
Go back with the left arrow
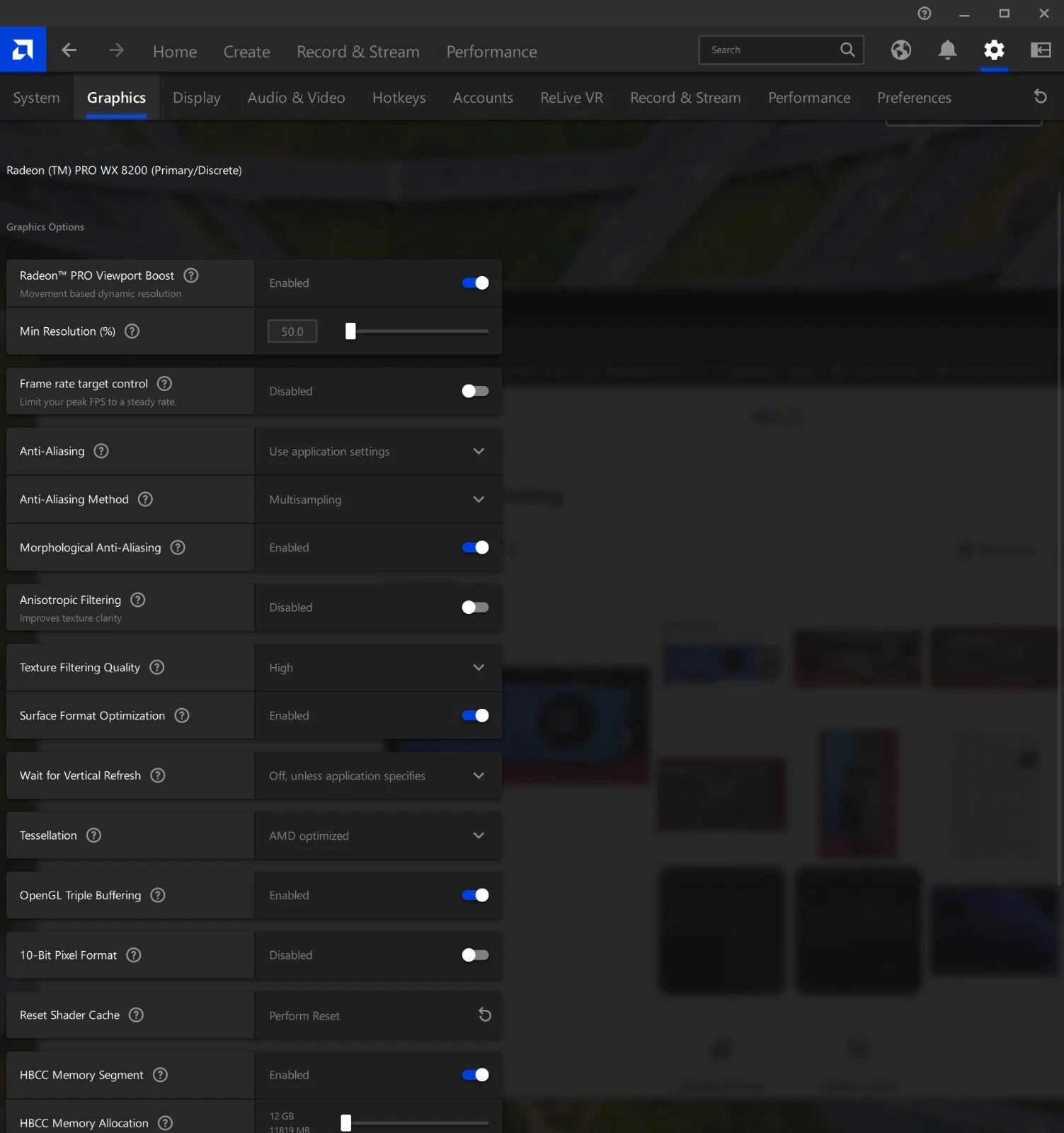(x=69, y=50)
